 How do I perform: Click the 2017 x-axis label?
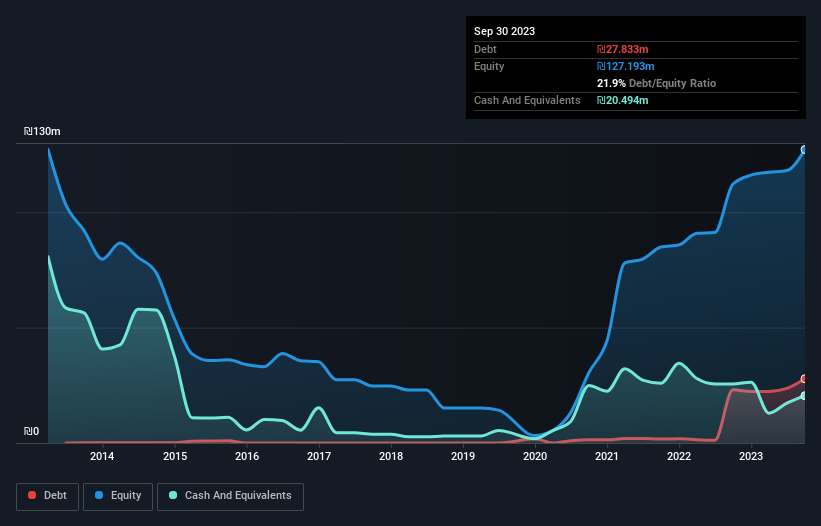[319, 456]
